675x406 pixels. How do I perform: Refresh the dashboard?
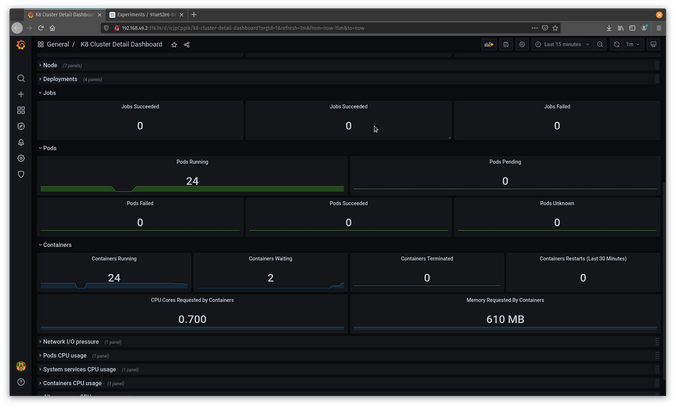616,44
